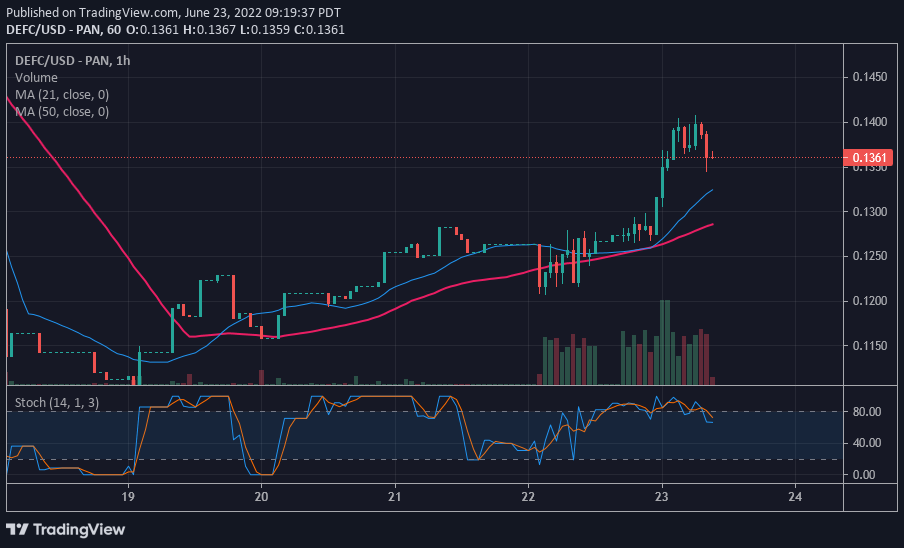
Task: Click the 0.1300 price axis label
Action: tap(870, 211)
